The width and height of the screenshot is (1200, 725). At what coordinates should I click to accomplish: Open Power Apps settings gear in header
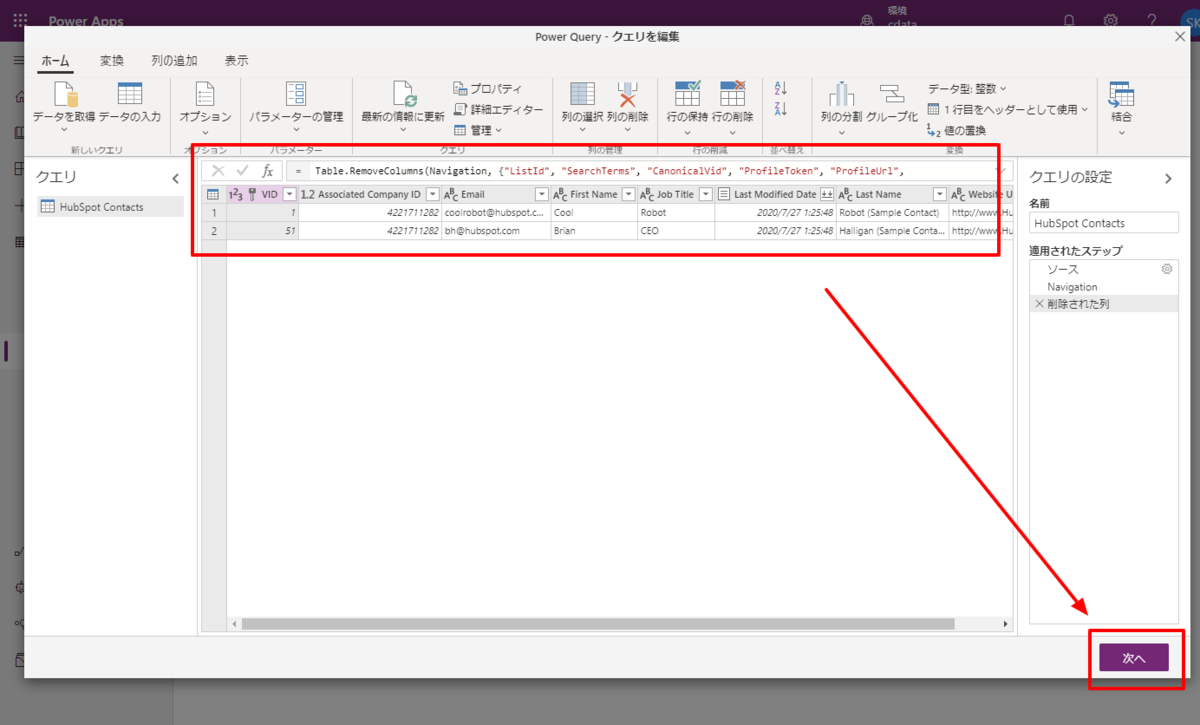1110,20
